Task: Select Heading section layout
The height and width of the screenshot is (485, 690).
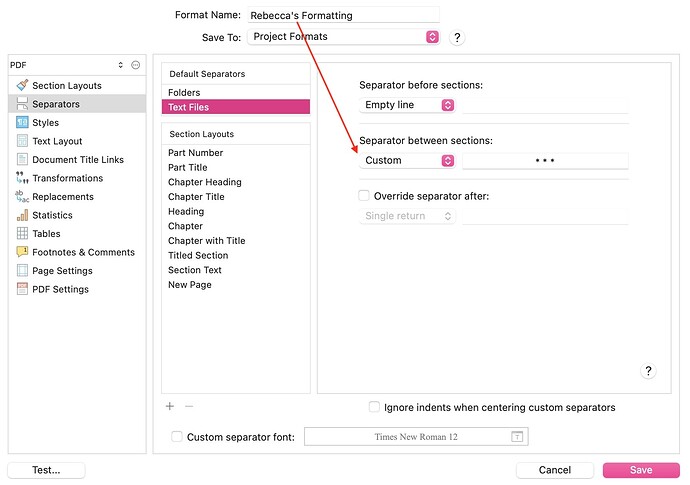Action: pos(236,211)
